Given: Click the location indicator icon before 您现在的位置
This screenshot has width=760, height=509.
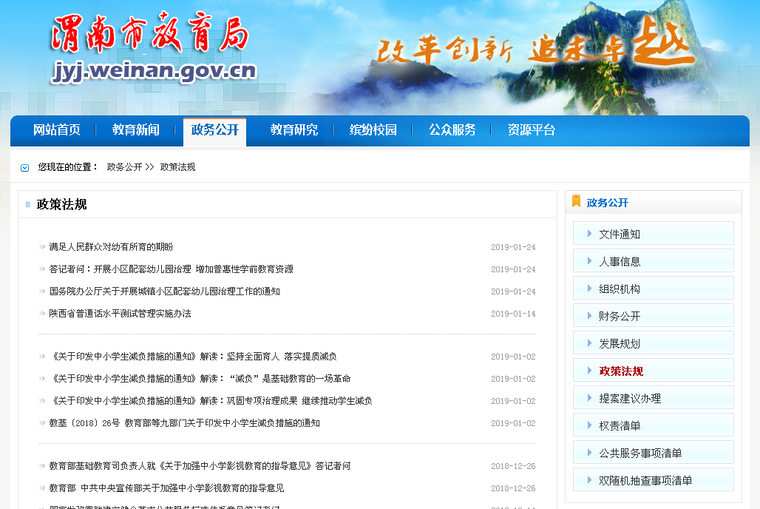Looking at the screenshot, I should [x=25, y=168].
